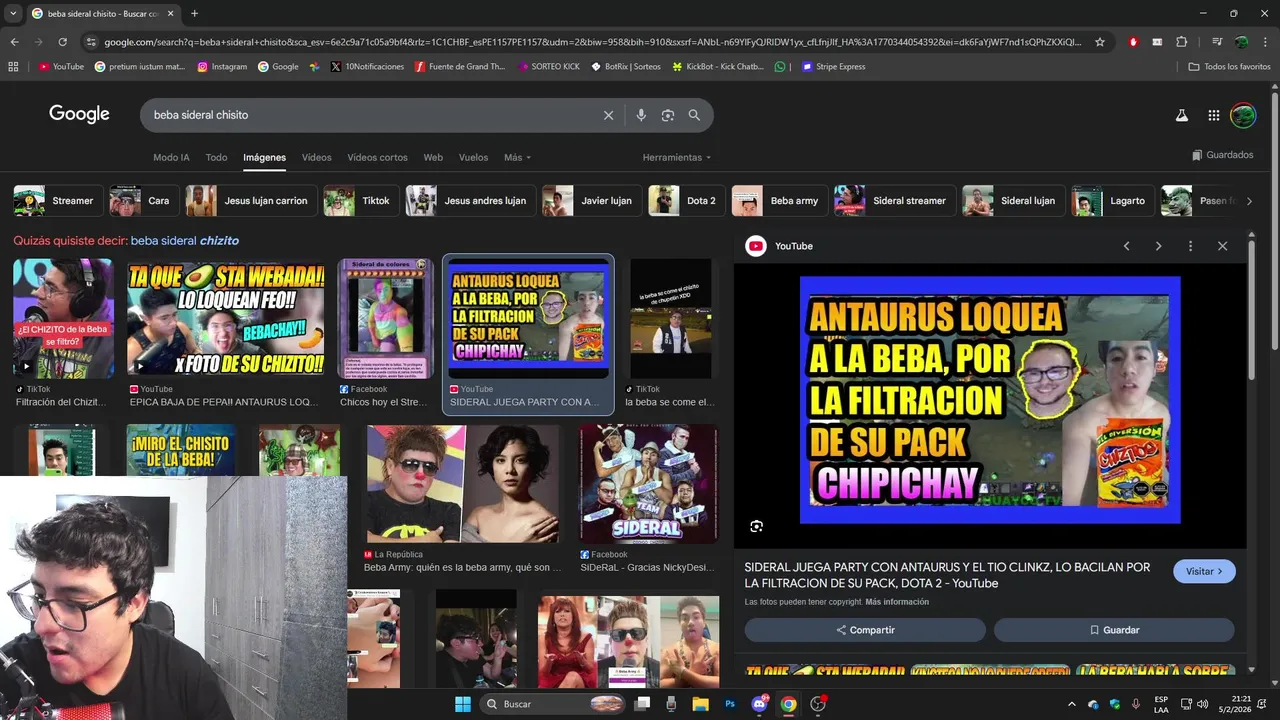Switch to Videos results tab
The height and width of the screenshot is (720, 1280).
[316, 158]
